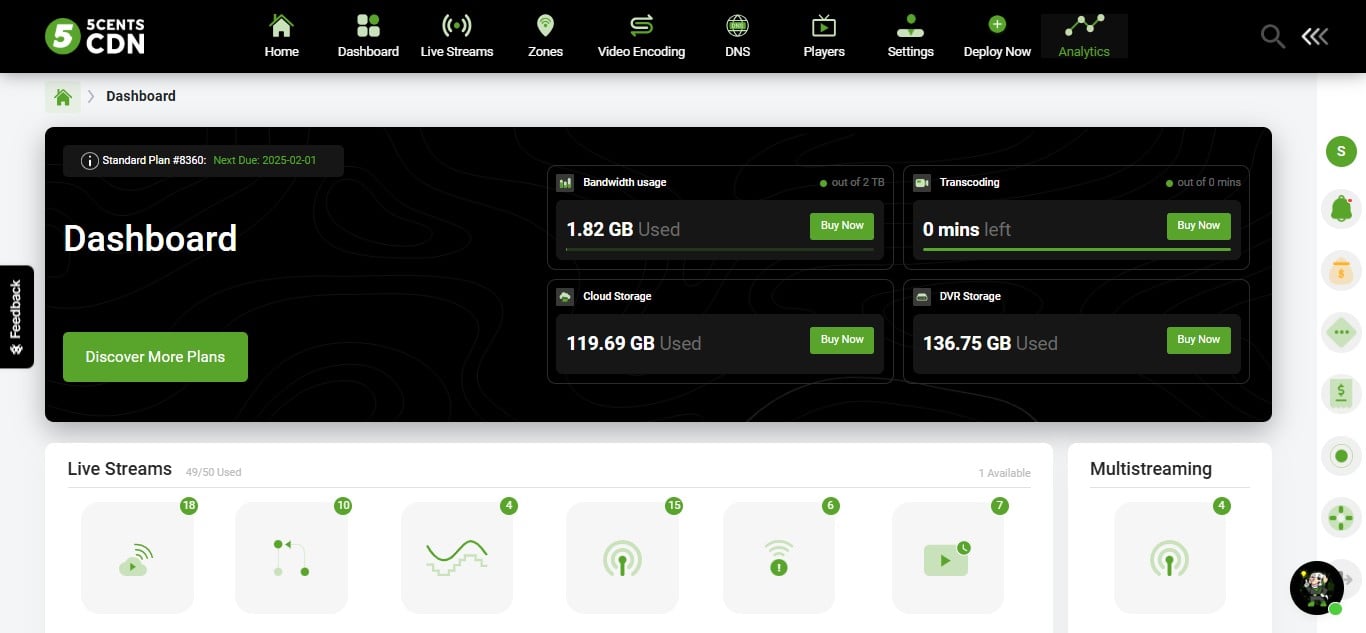Screen dimensions: 1366x633
Task: Click Buy Now for Bandwidth usage
Action: [x=842, y=226]
